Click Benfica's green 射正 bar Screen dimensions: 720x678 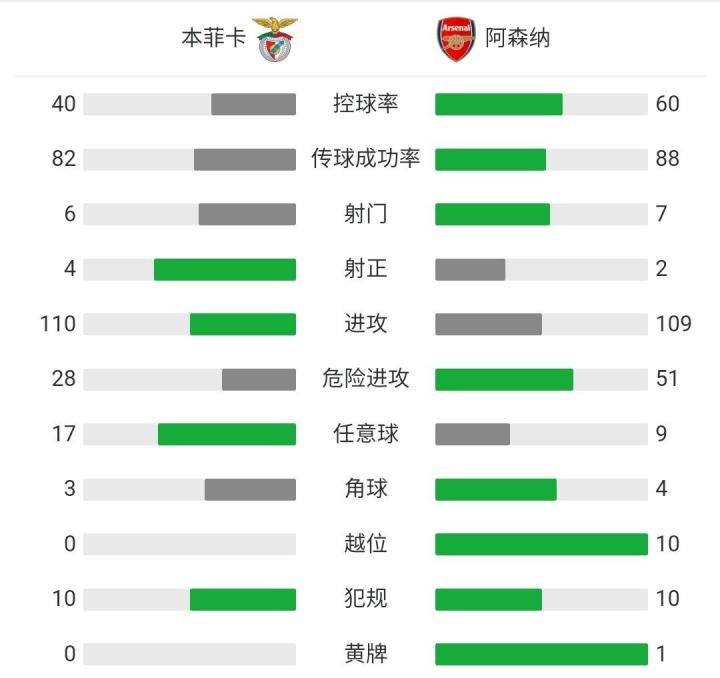(x=225, y=269)
